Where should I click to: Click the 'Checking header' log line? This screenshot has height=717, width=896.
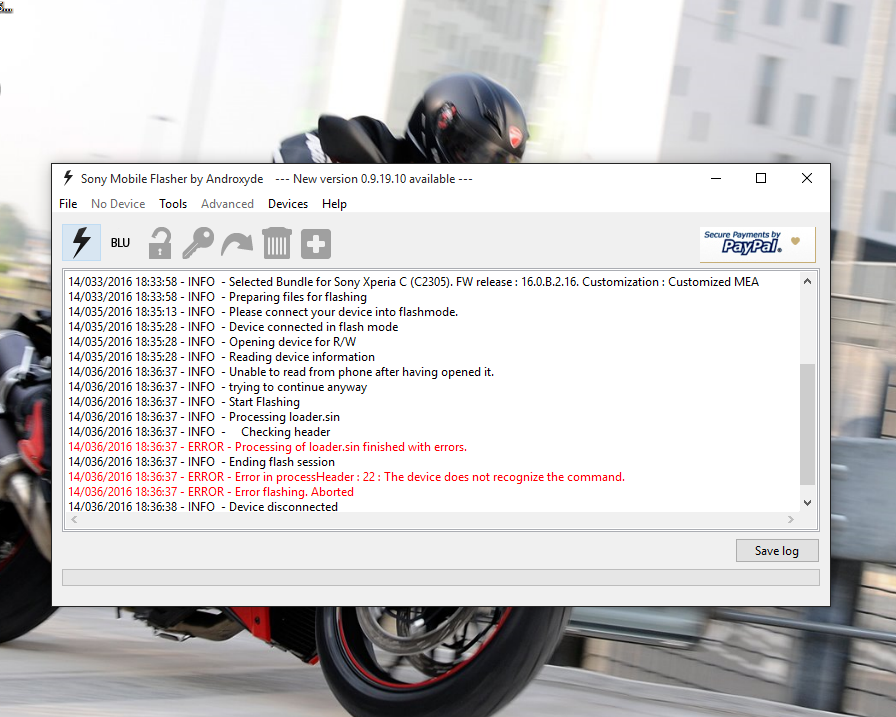199,432
